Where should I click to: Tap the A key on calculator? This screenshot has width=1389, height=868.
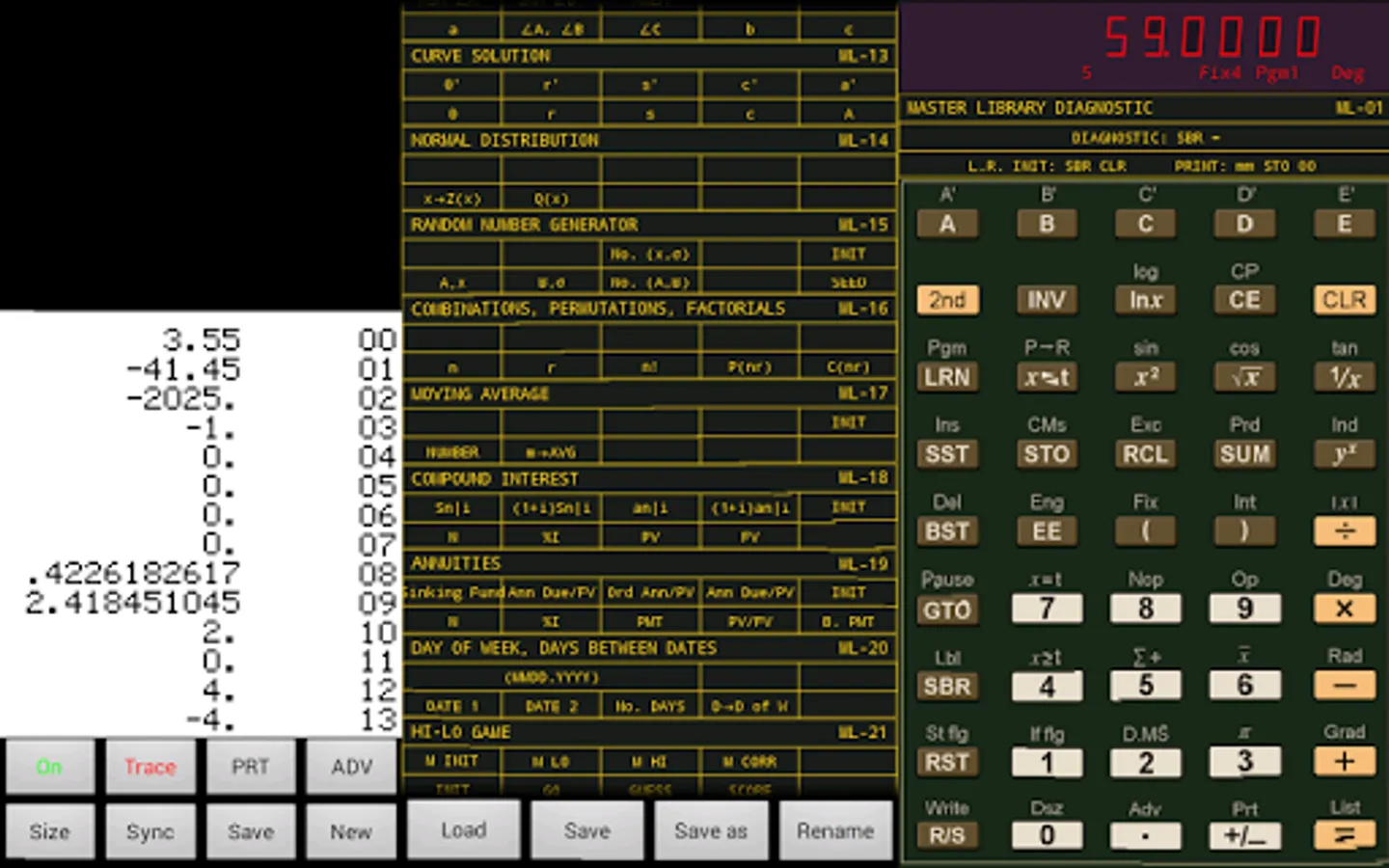(947, 224)
